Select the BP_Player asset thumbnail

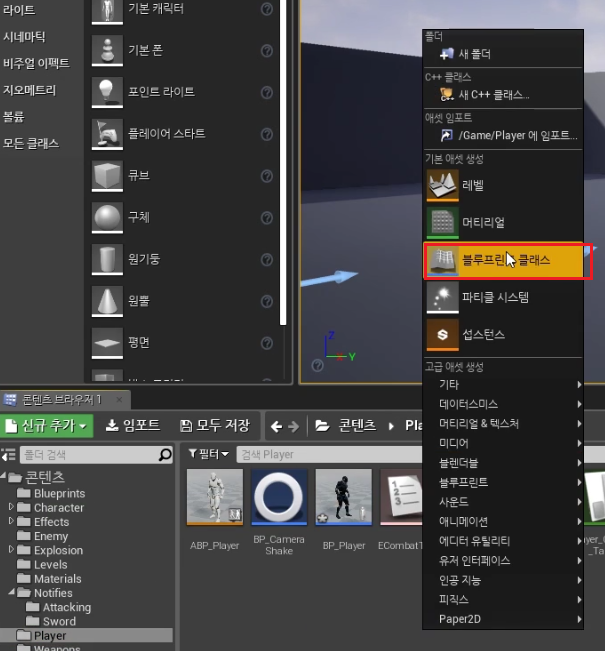pos(343,497)
